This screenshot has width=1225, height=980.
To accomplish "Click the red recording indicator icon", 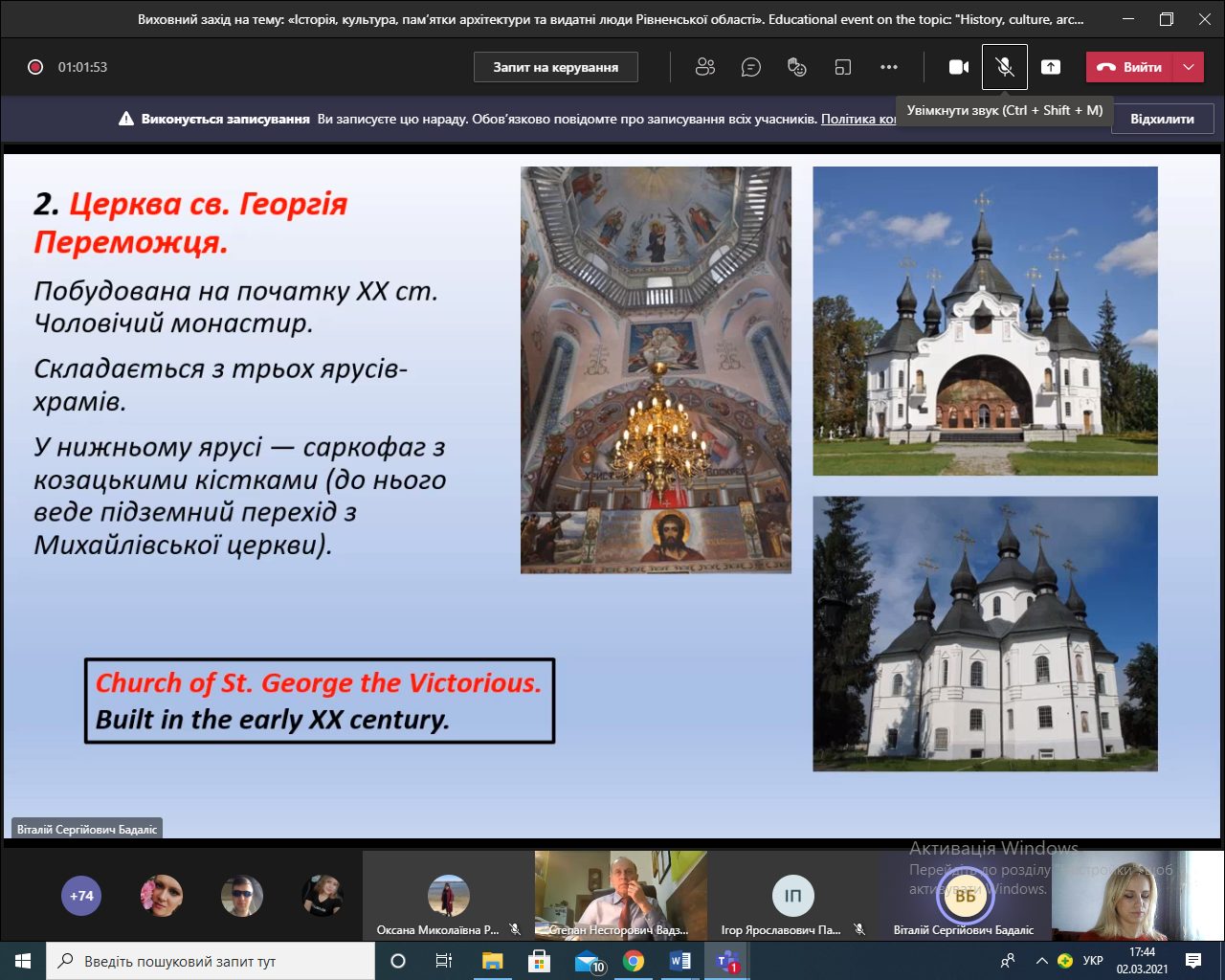I will pyautogui.click(x=35, y=67).
